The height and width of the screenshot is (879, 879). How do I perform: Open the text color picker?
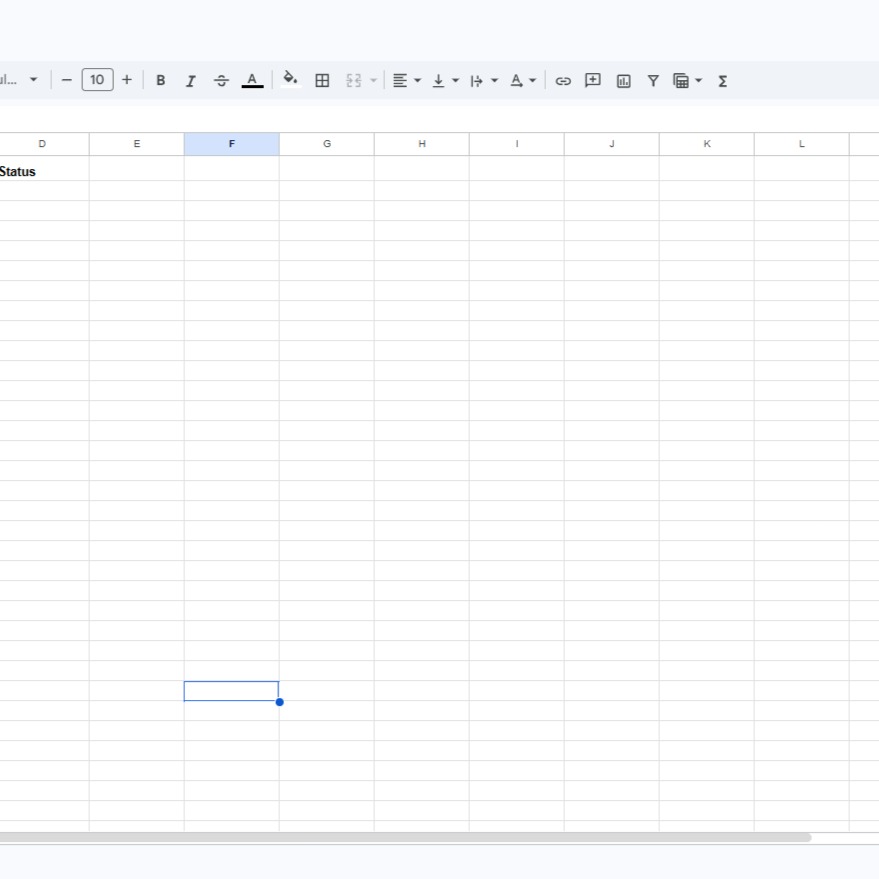pos(252,81)
